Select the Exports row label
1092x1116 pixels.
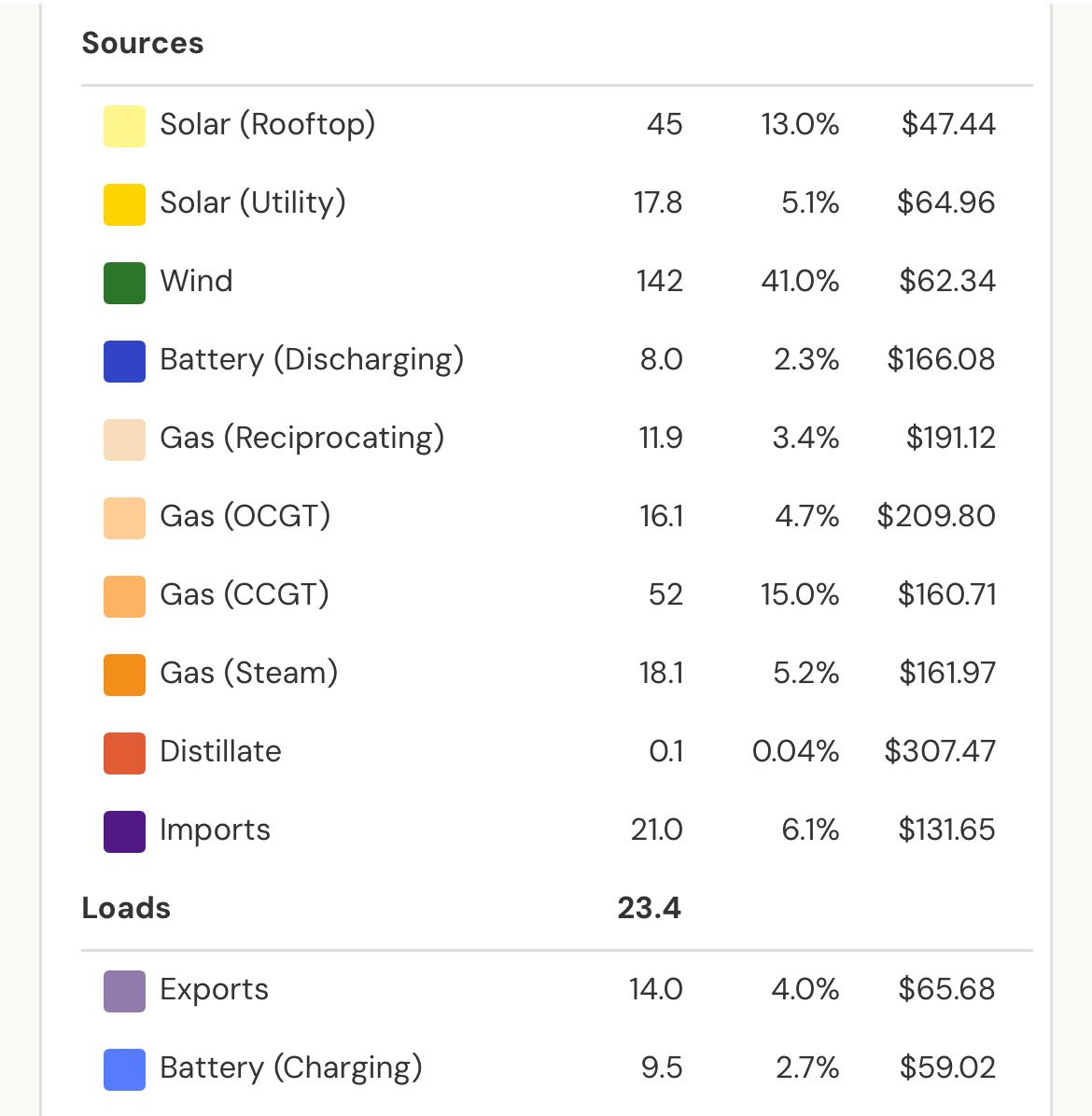point(215,989)
